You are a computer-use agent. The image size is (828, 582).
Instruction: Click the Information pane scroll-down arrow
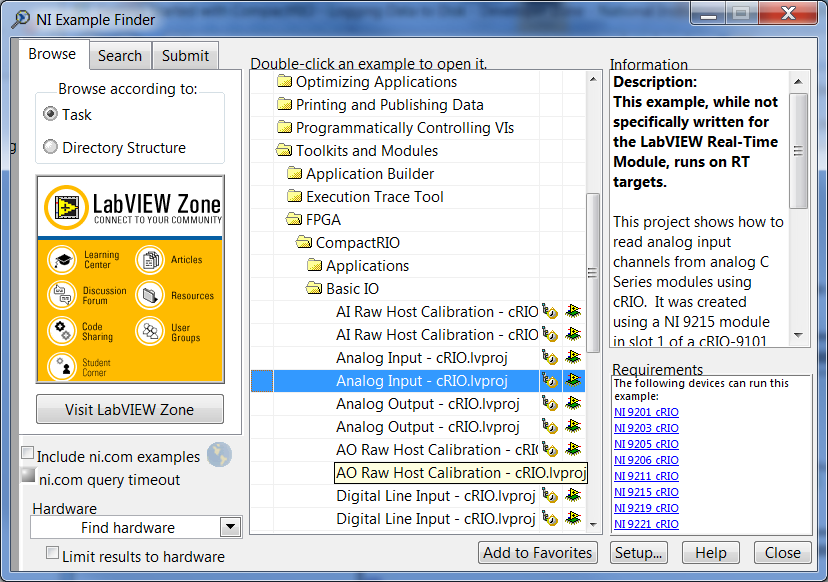(798, 335)
